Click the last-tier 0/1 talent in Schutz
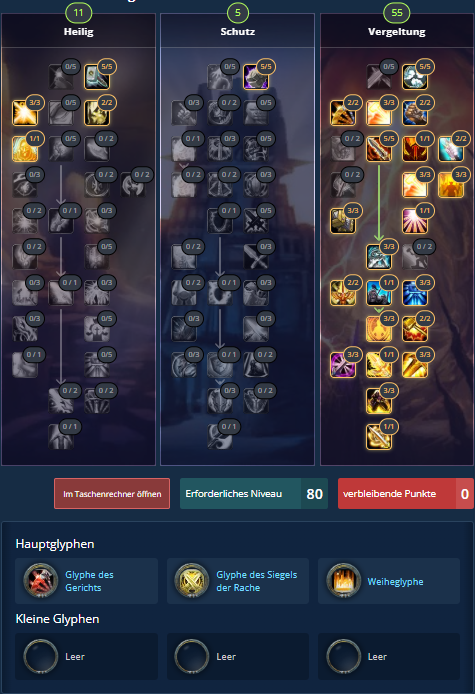Image resolution: width=475 pixels, height=694 pixels. (220, 437)
